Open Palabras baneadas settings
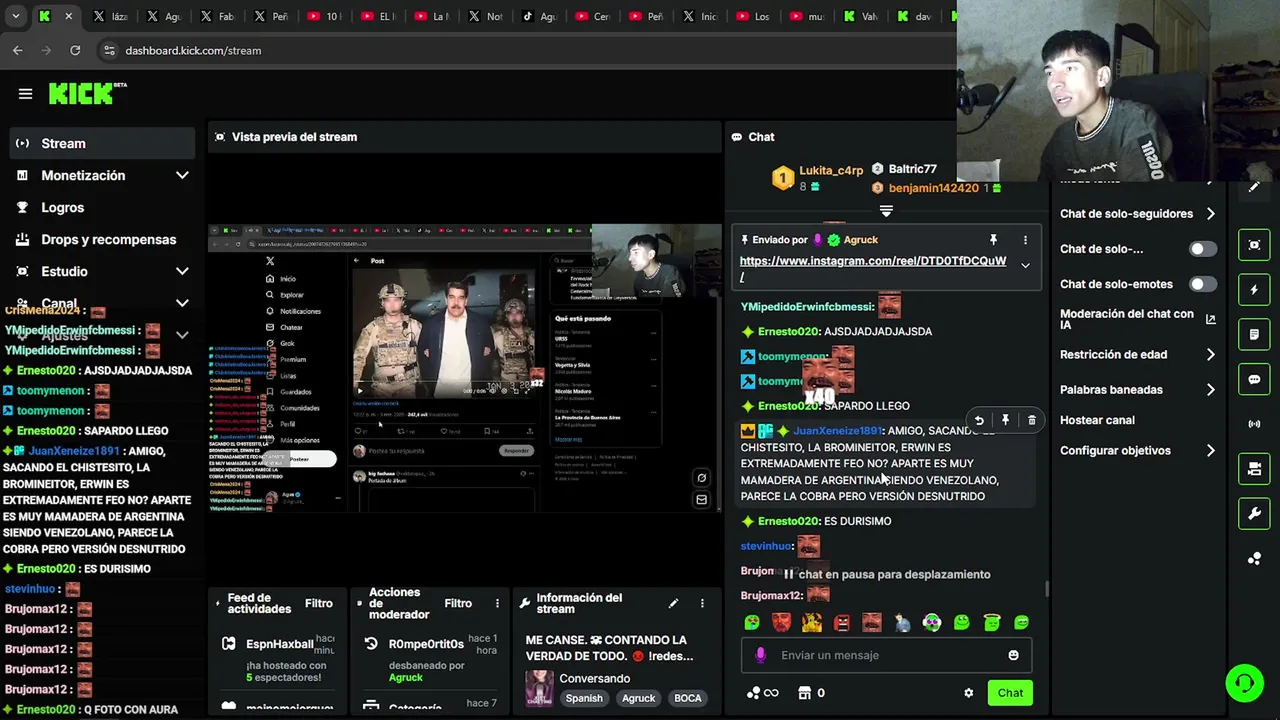Viewport: 1280px width, 720px height. [x=1137, y=390]
